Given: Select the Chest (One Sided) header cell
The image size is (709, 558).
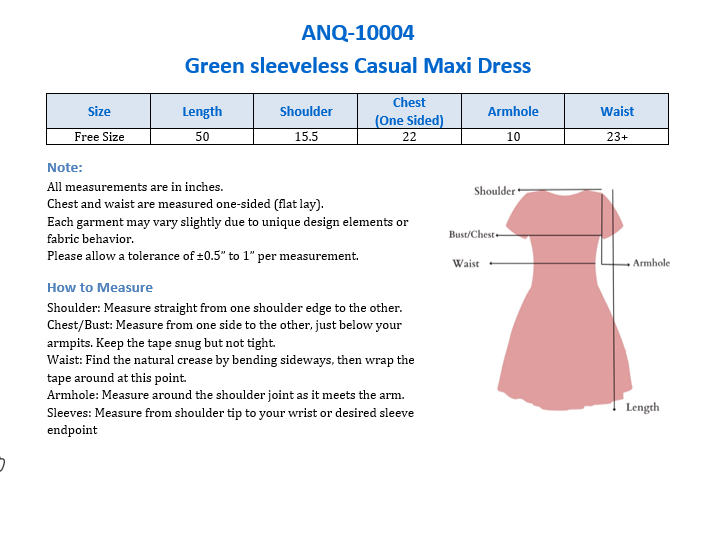Looking at the screenshot, I should point(409,111).
